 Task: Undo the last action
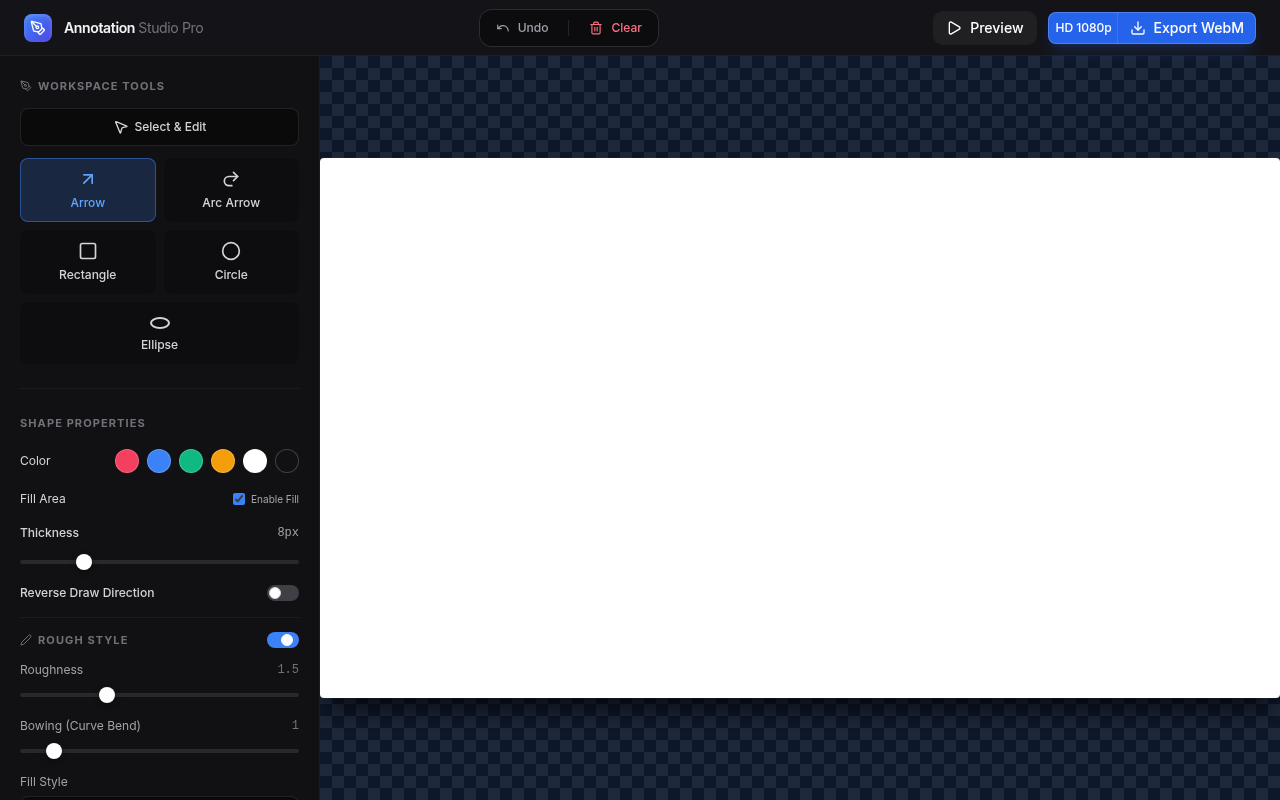(522, 28)
